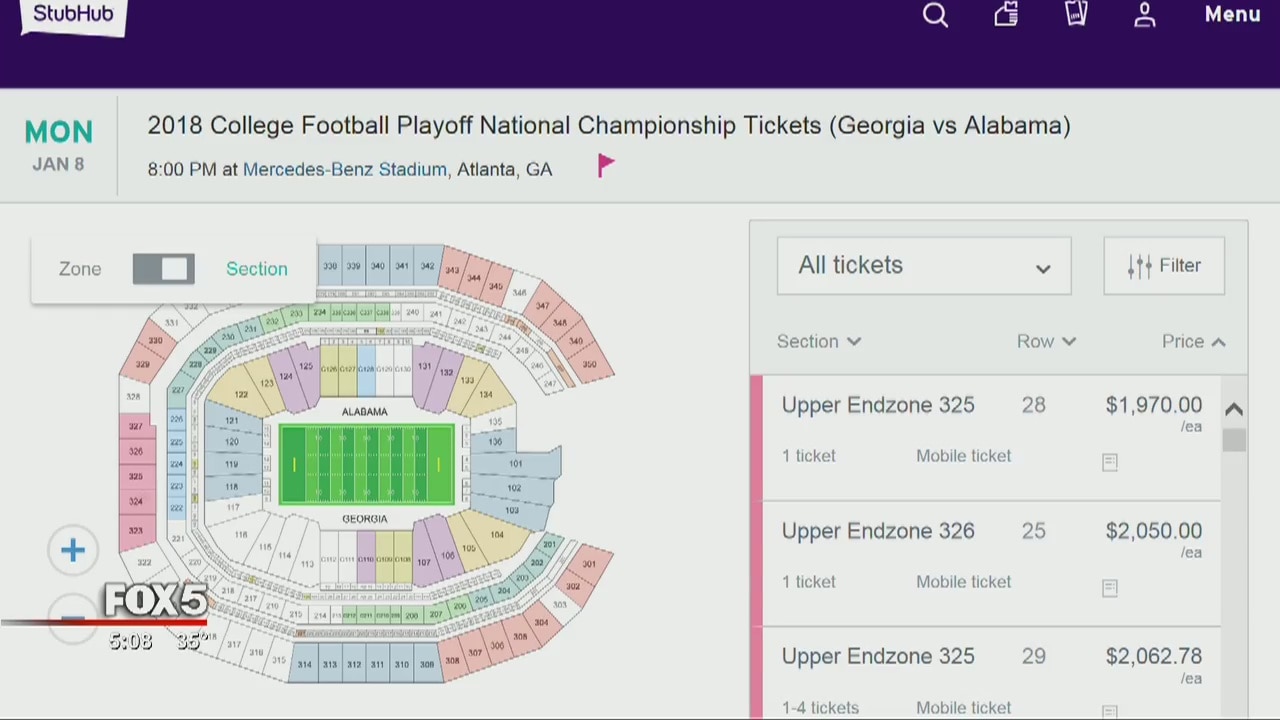This screenshot has width=1280, height=720.
Task: Zoom in on the stadium map
Action: point(73,550)
